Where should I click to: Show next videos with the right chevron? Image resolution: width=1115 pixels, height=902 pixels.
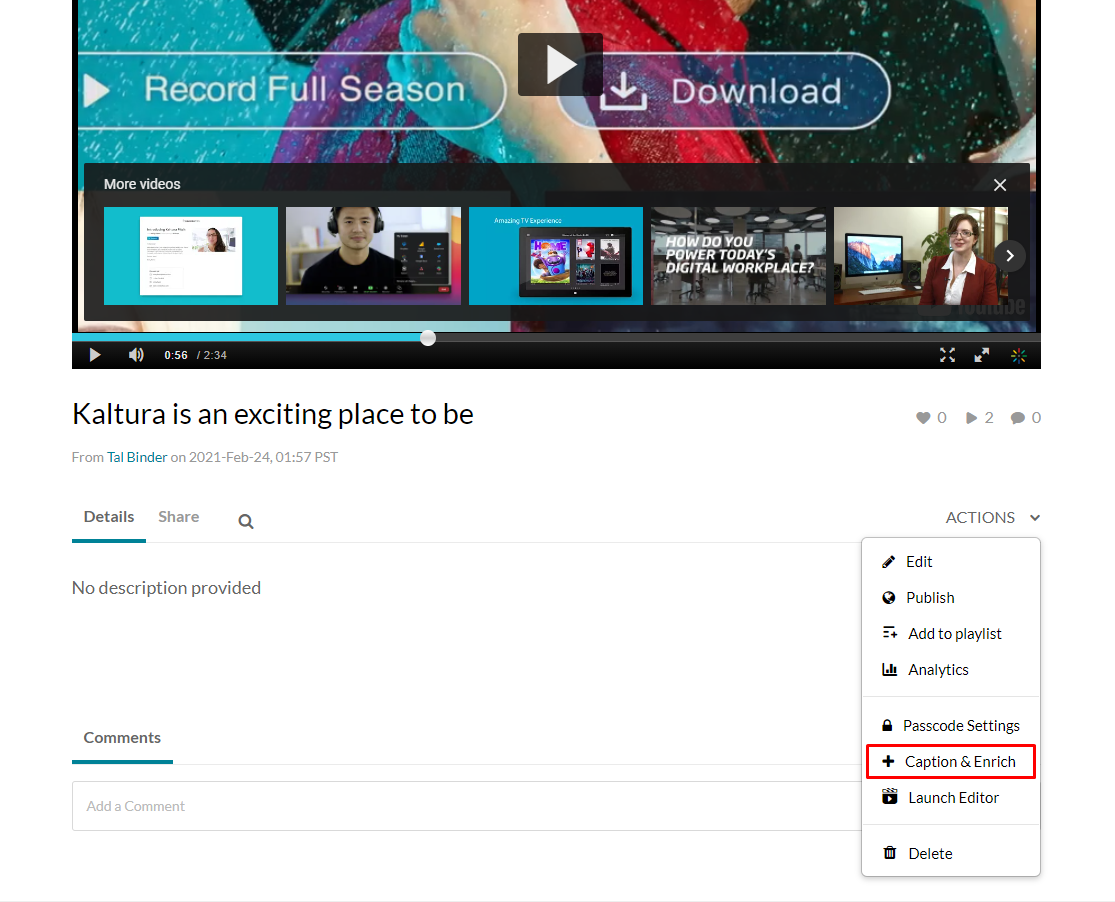(1010, 256)
